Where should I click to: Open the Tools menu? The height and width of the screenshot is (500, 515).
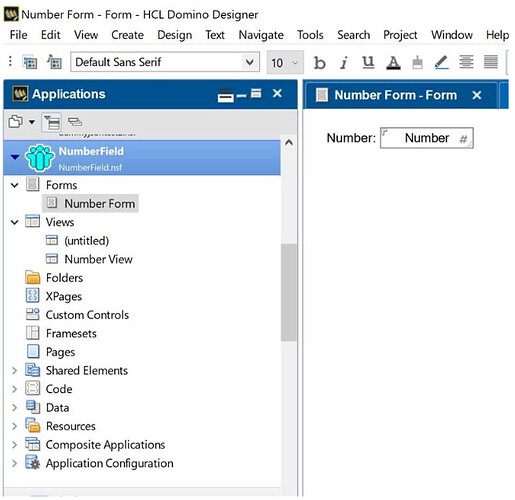click(x=310, y=35)
